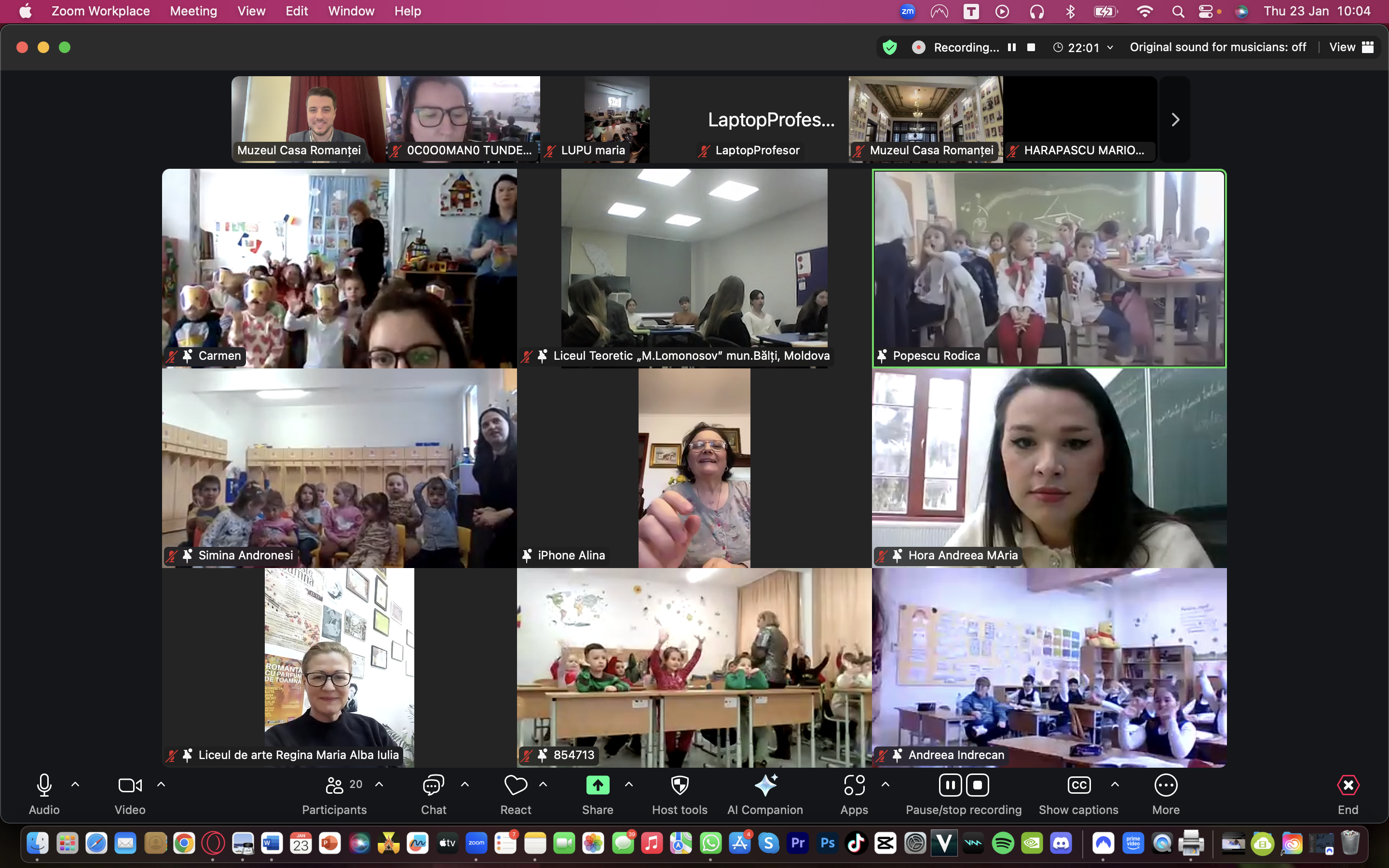This screenshot has height=868, width=1389.
Task: Toggle Show captions CC button
Action: click(1078, 786)
